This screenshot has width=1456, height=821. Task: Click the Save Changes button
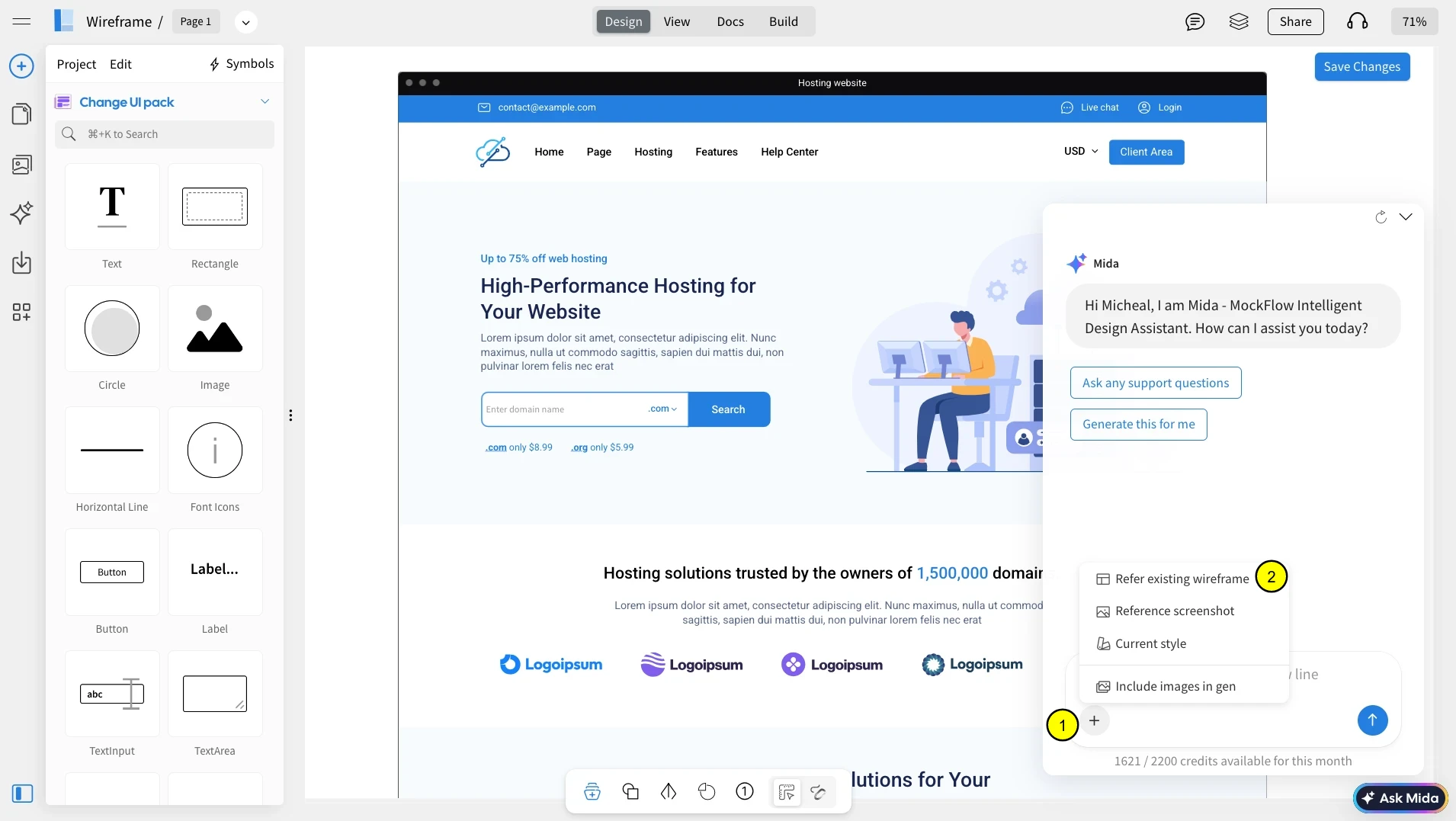click(x=1361, y=66)
